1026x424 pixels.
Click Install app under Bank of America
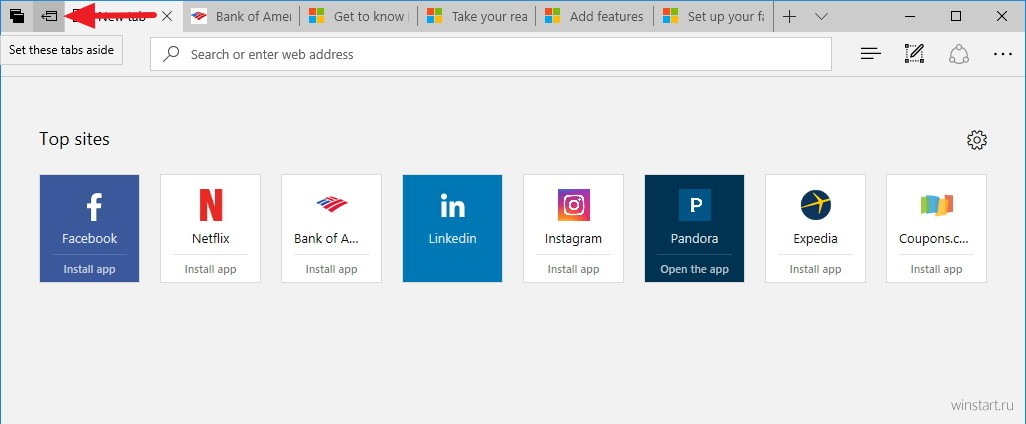(332, 269)
